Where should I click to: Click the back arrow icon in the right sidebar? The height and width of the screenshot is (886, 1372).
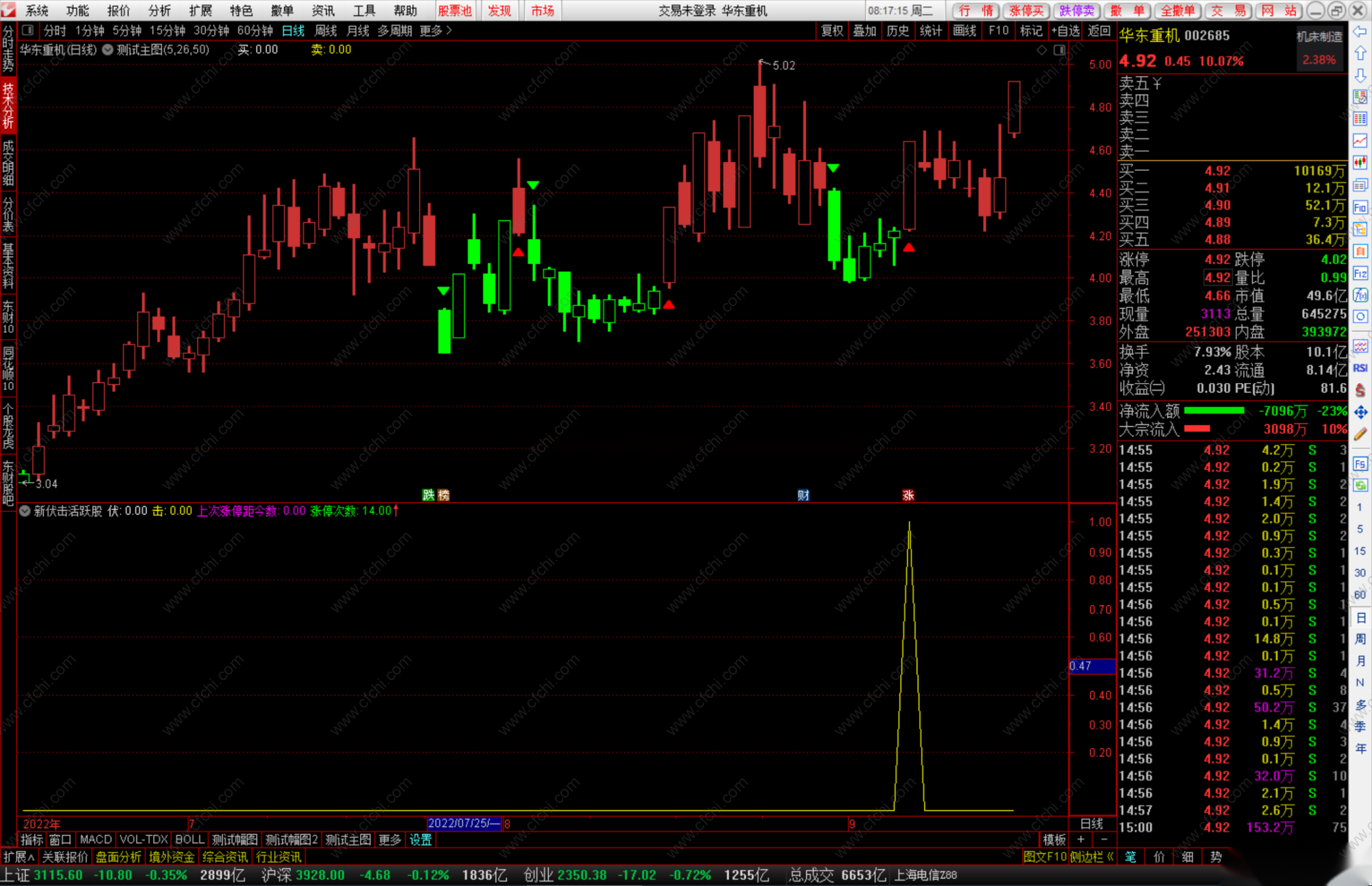1360,32
